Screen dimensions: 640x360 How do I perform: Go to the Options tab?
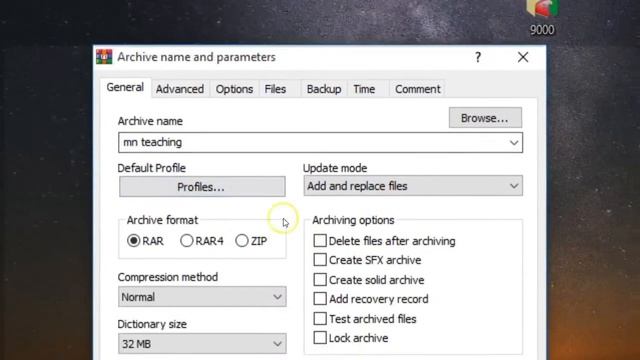tap(234, 89)
